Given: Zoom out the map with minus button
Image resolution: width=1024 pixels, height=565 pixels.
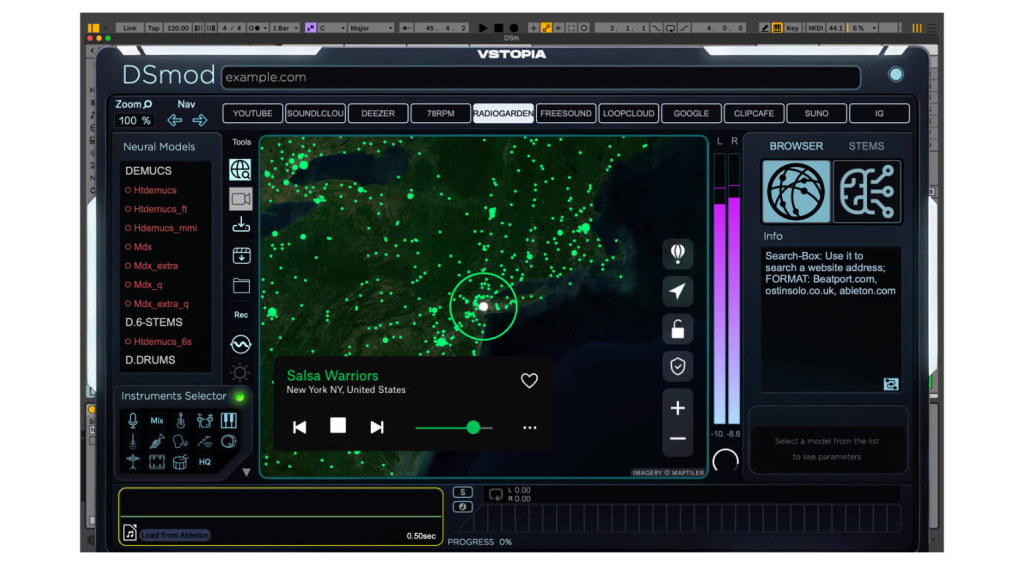Looking at the screenshot, I should pyautogui.click(x=678, y=439).
